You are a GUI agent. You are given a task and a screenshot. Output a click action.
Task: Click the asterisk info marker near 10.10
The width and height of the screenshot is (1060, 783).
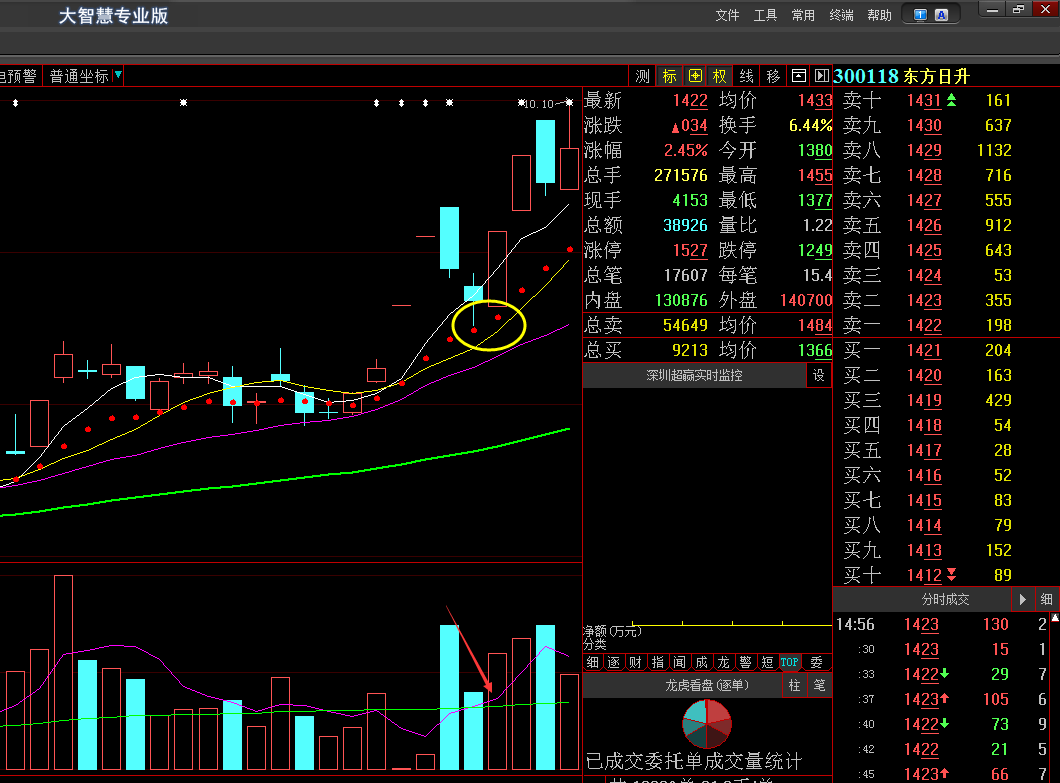[x=521, y=103]
